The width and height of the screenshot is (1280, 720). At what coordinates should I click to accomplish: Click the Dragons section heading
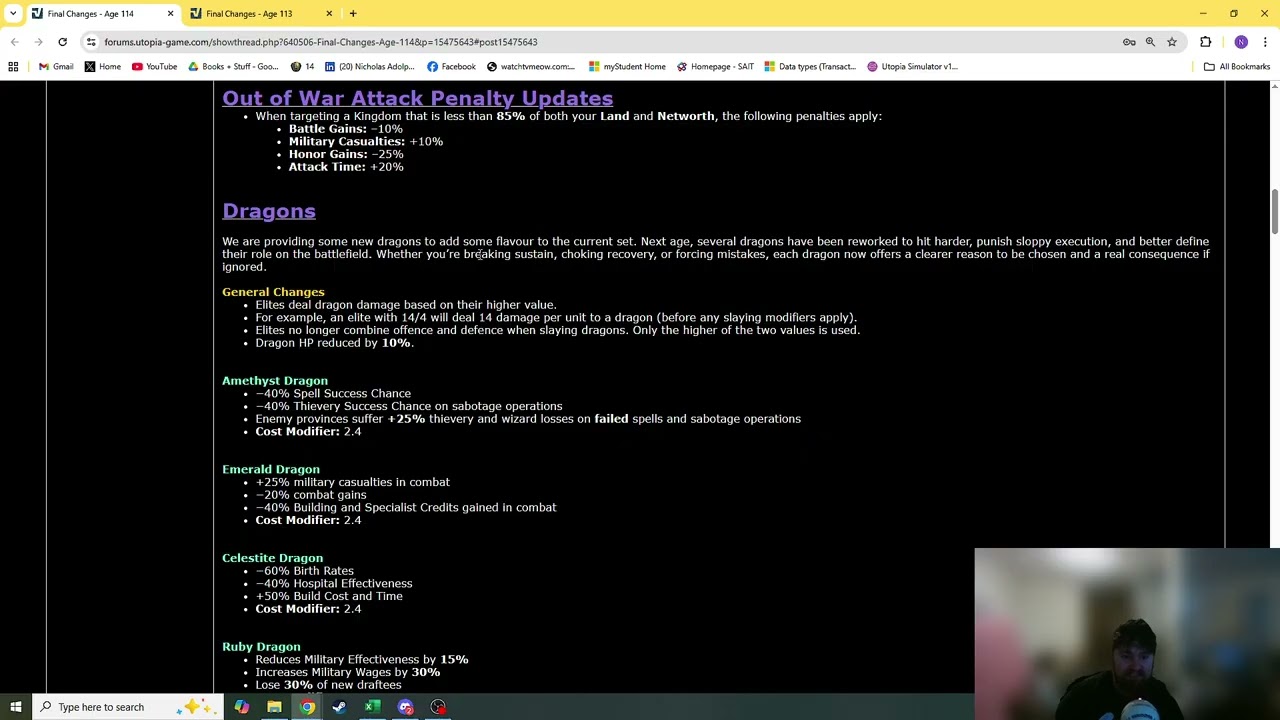coord(269,211)
